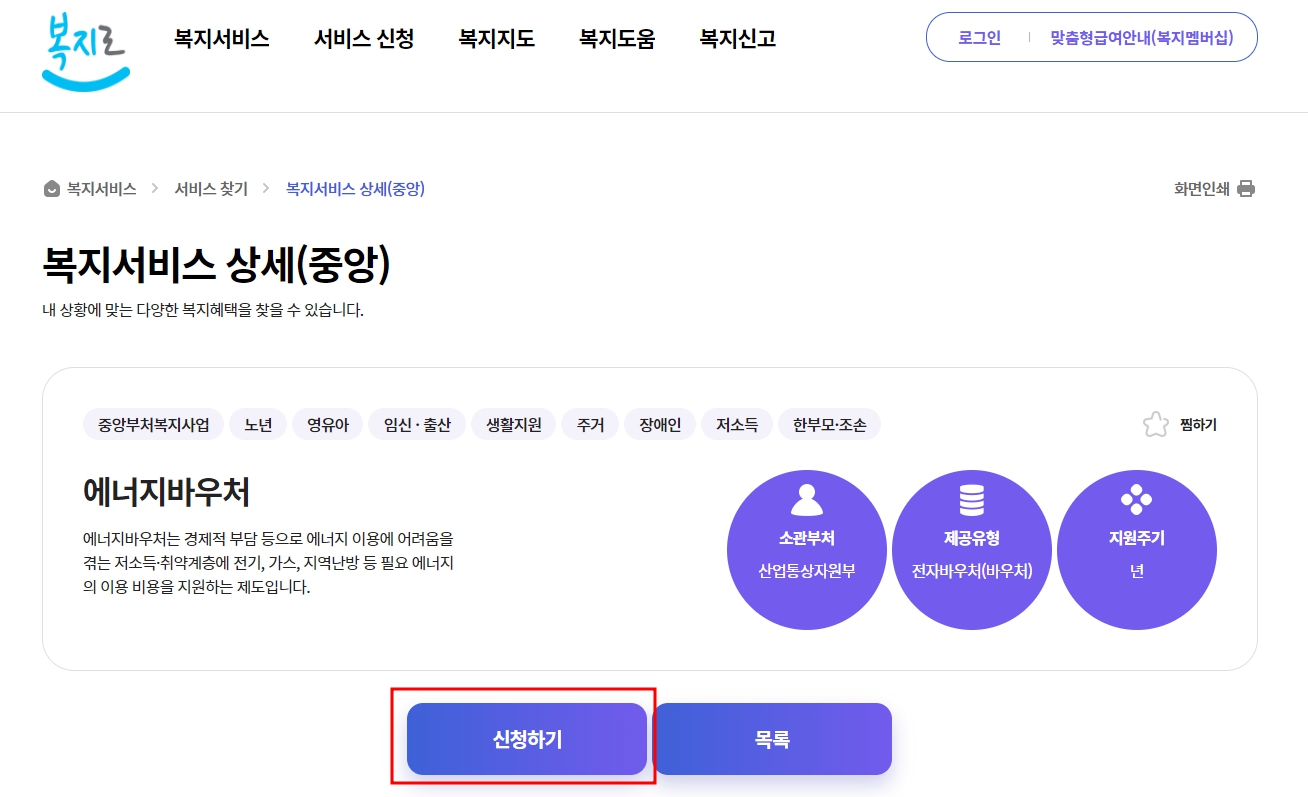The width and height of the screenshot is (1308, 797).
Task: Select the 임신·출산 tag
Action: coord(417,425)
